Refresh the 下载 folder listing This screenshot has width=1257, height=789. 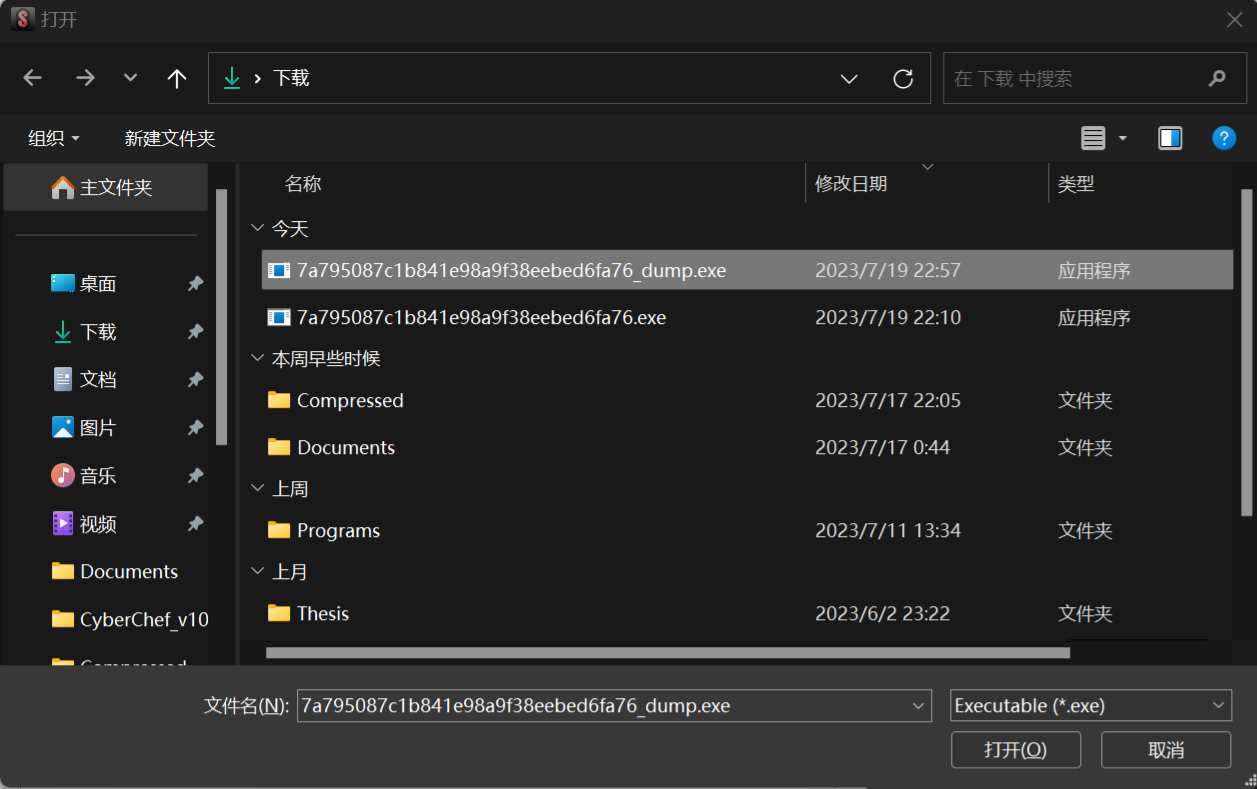click(x=903, y=78)
